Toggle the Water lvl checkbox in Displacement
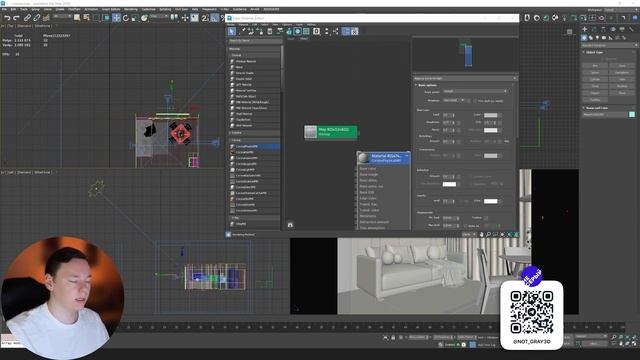 tap(466, 226)
